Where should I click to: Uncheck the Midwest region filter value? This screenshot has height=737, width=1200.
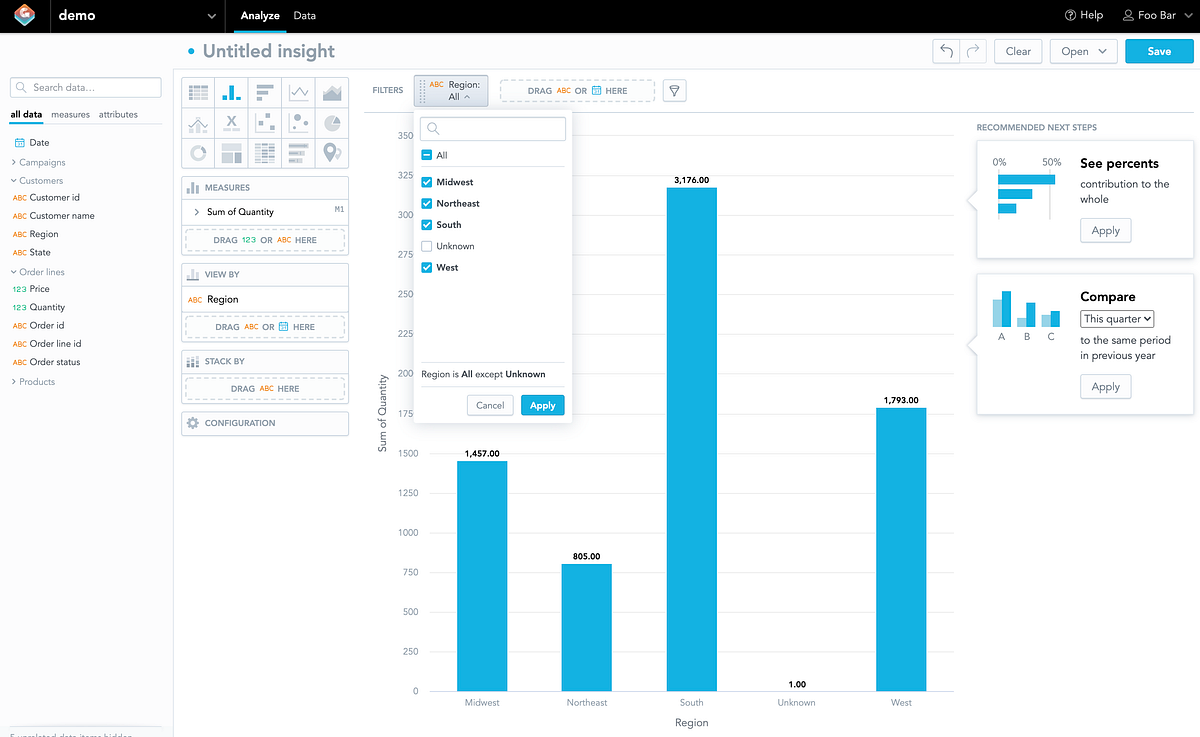[425, 181]
